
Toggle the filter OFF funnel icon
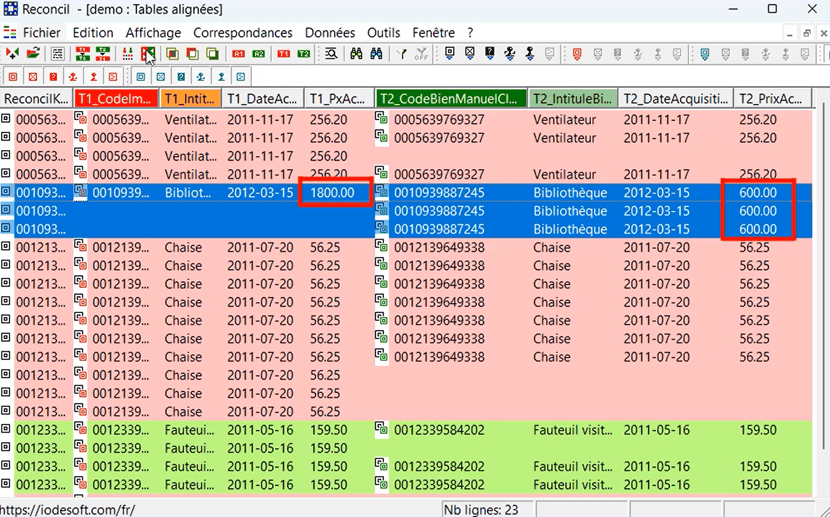[422, 53]
